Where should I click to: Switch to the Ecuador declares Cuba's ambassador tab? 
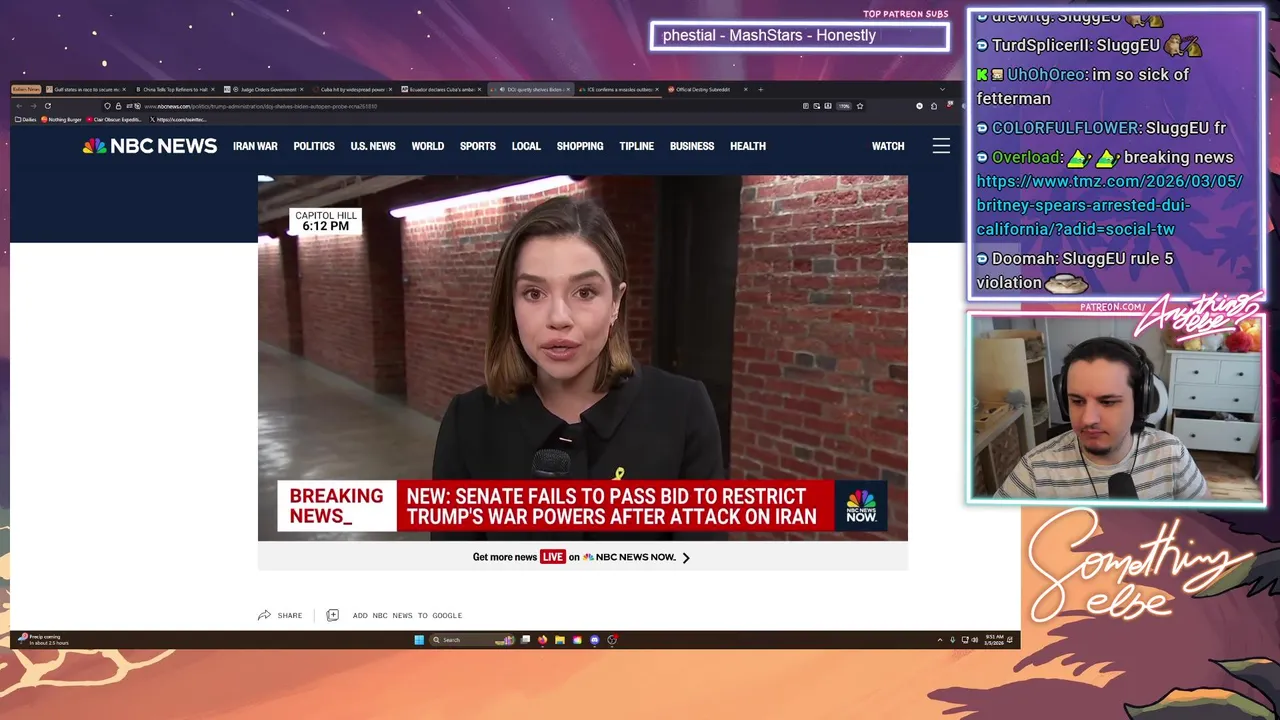pos(440,89)
